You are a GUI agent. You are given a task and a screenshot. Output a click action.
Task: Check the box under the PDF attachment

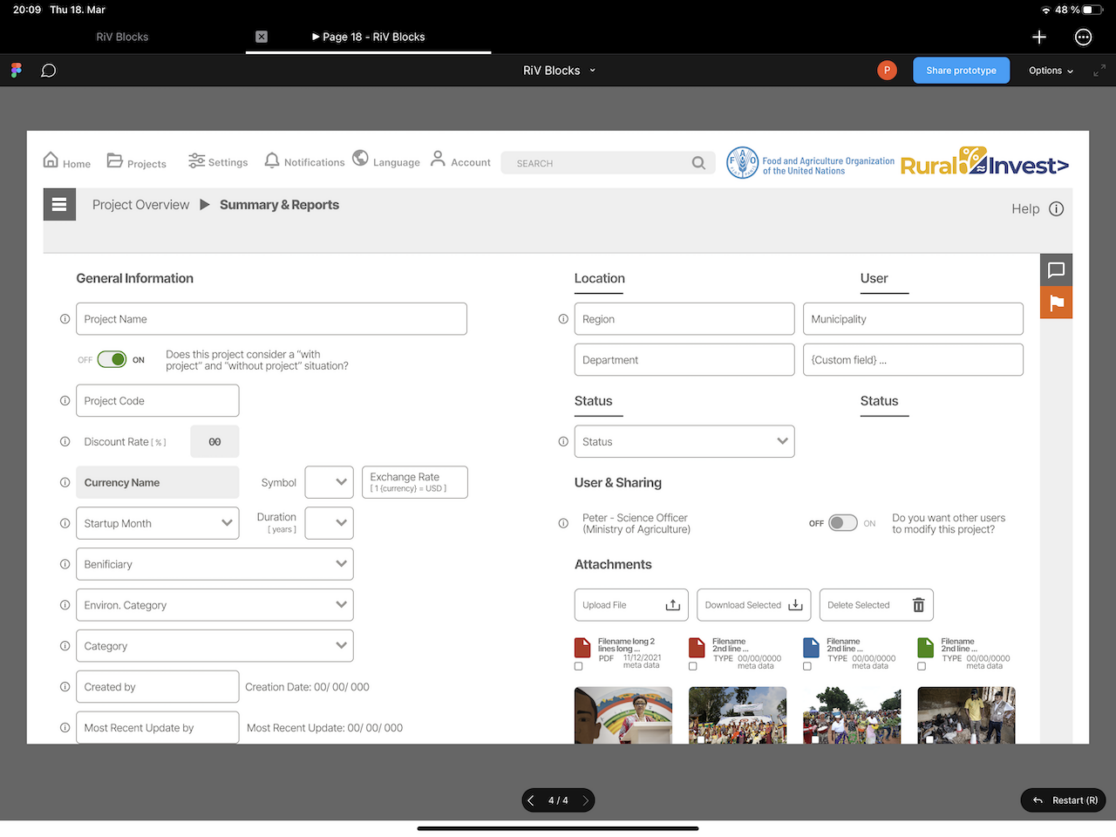pyautogui.click(x=579, y=666)
